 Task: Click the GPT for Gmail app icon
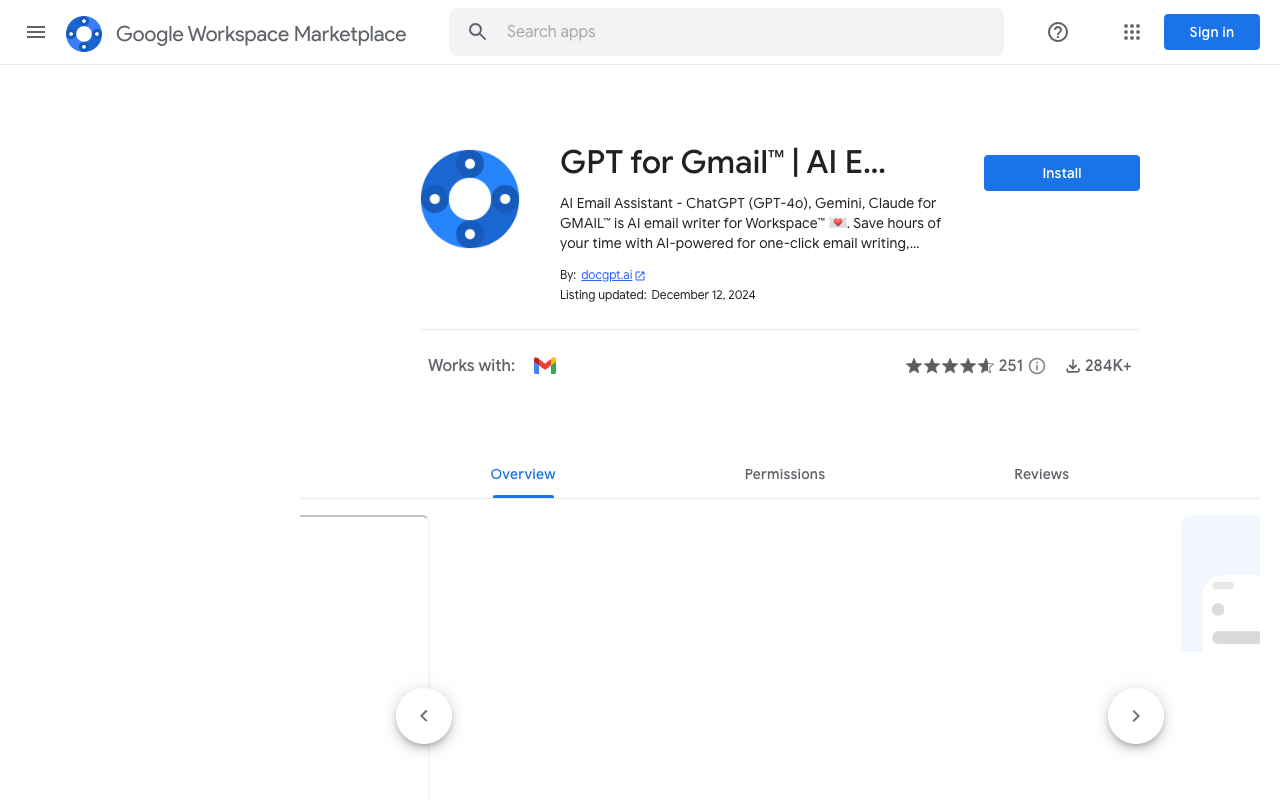pos(470,199)
